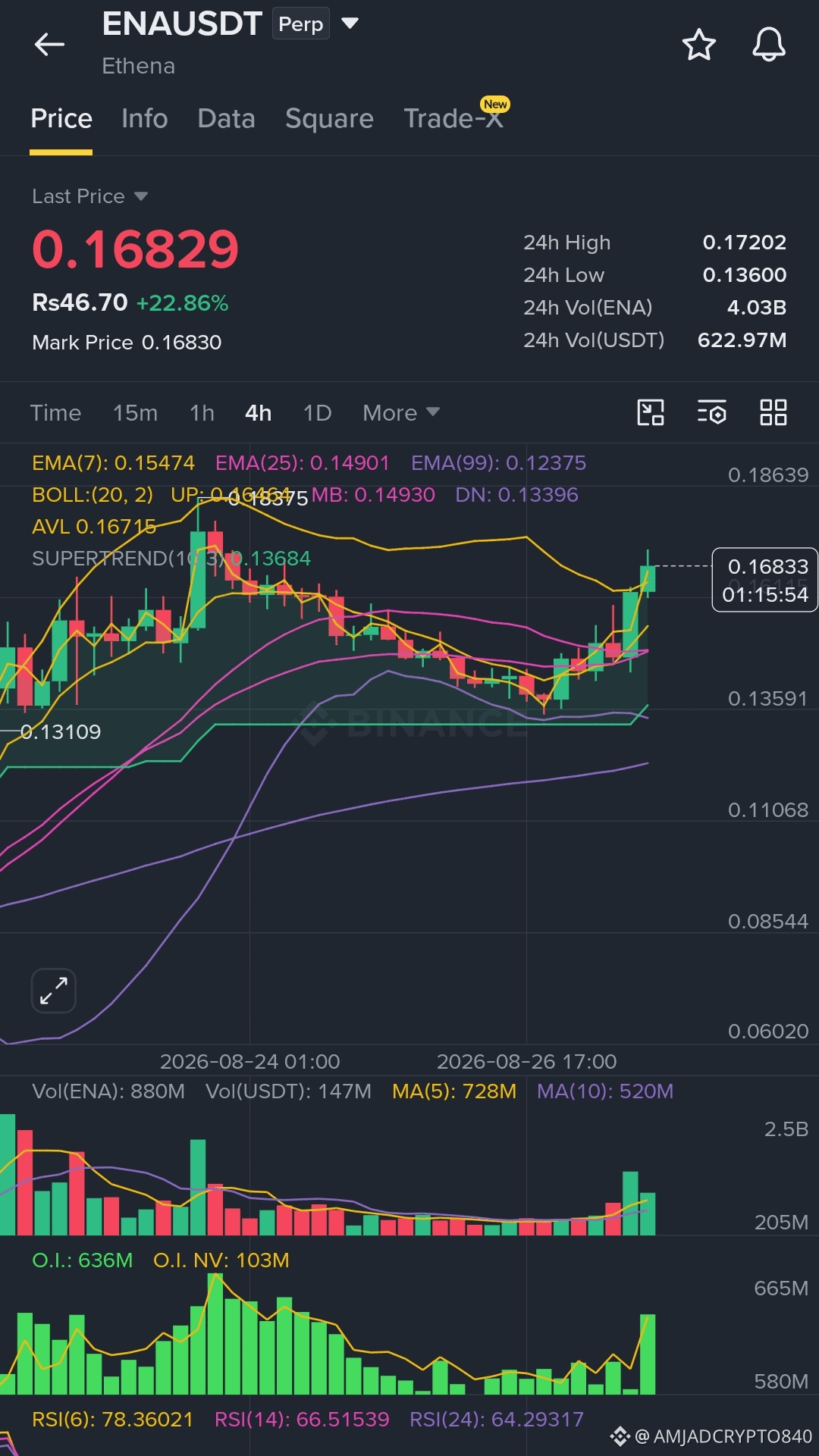The width and height of the screenshot is (819, 1456).
Task: Switch to the Price tab
Action: pyautogui.click(x=61, y=119)
